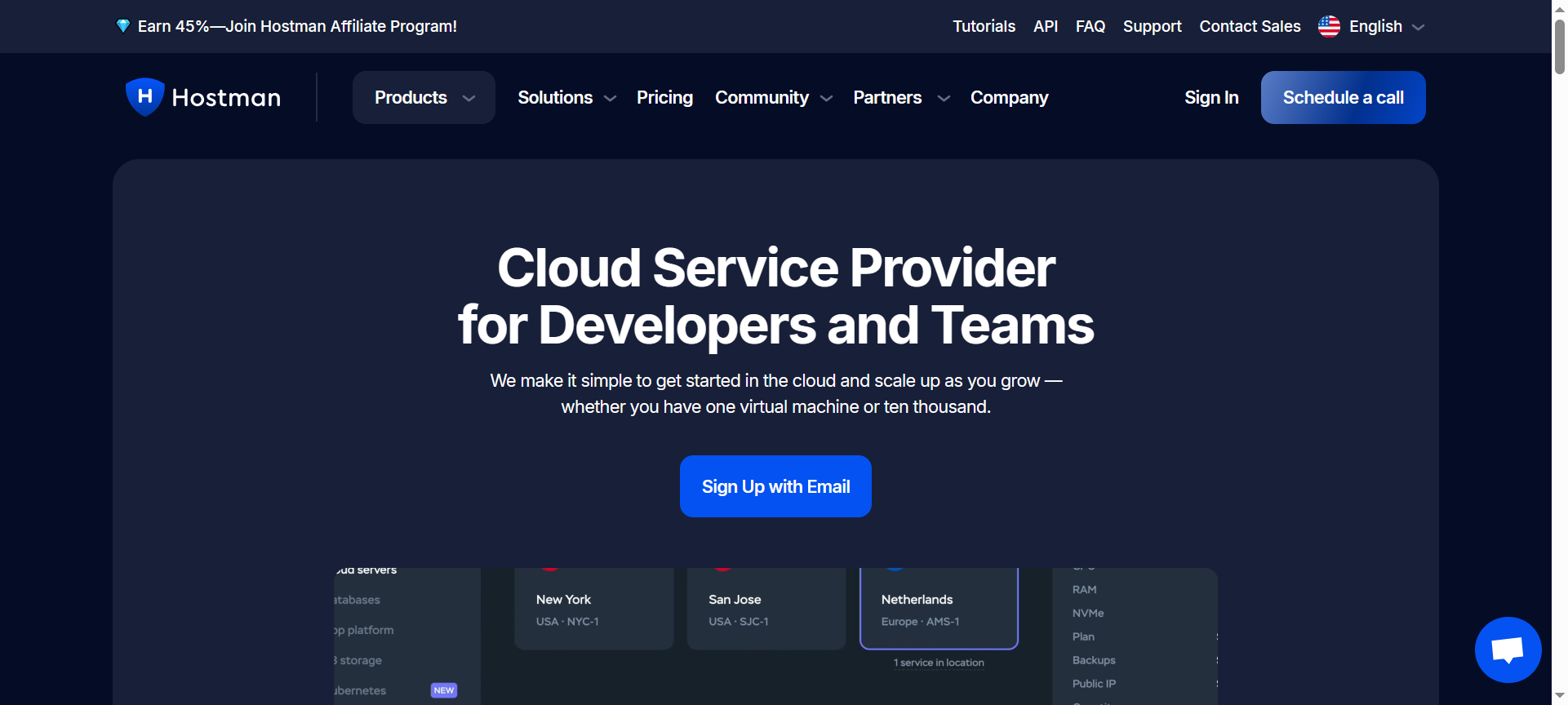Click the US flag language icon

coord(1329,27)
